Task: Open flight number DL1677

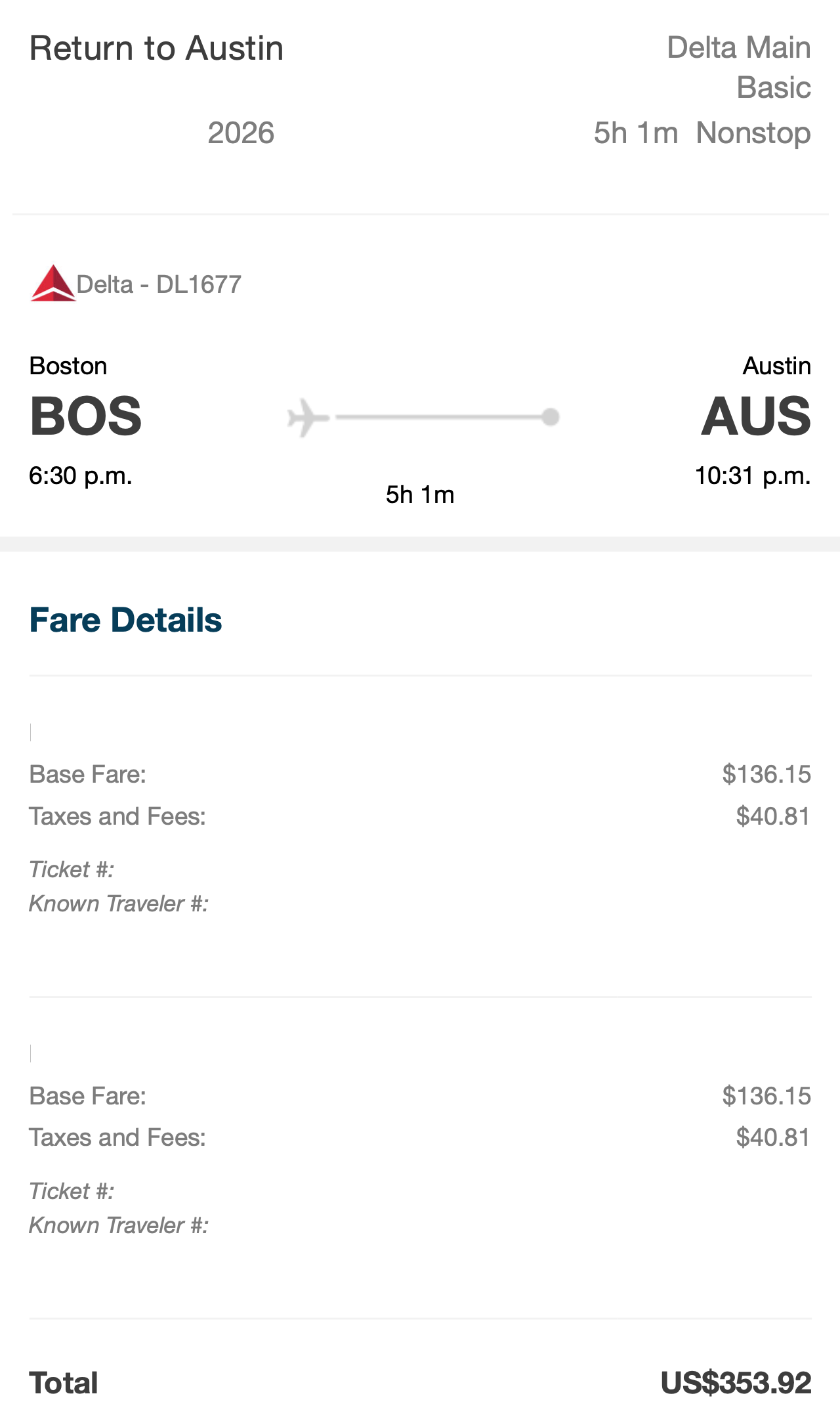Action: point(198,284)
